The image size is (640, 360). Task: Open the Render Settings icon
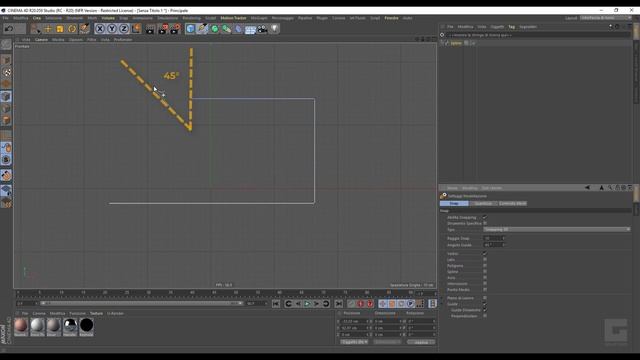pyautogui.click(x=176, y=29)
